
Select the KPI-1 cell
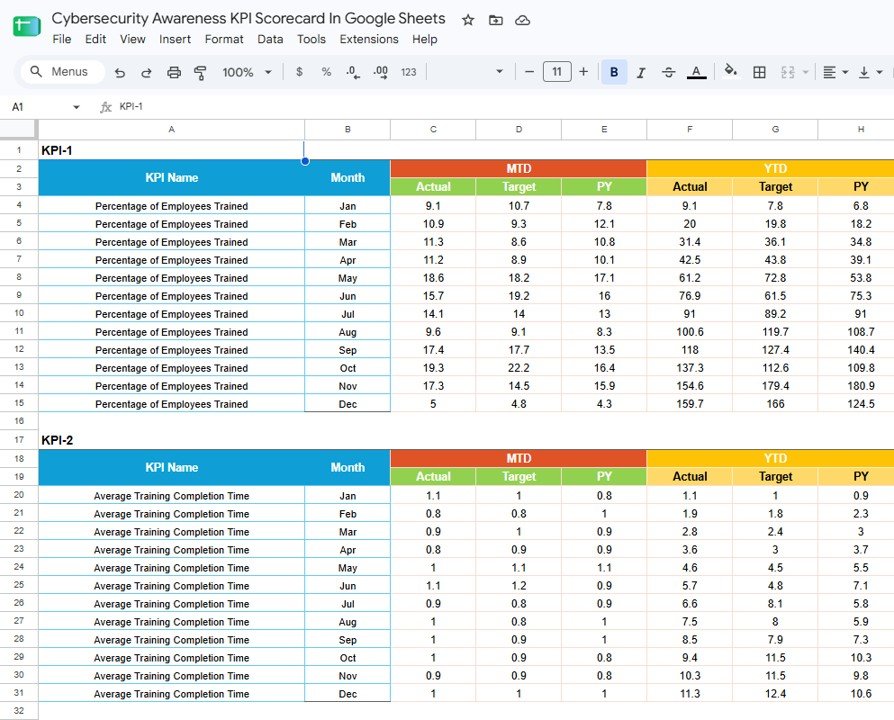click(x=171, y=150)
